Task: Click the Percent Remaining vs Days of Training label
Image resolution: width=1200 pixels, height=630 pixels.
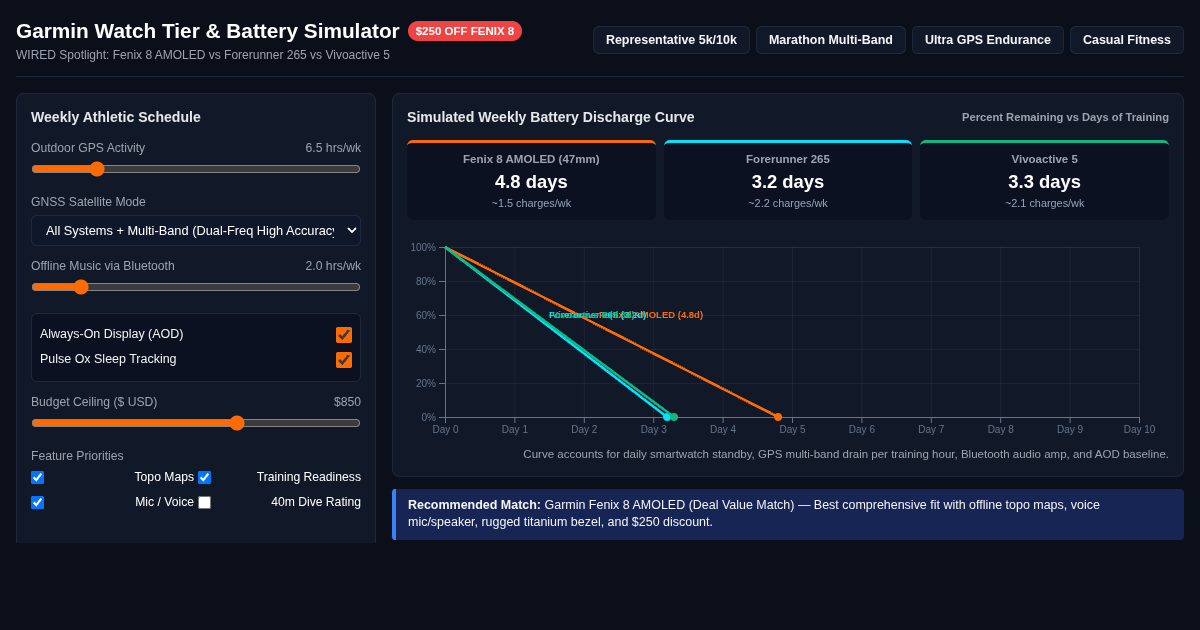Action: 1065,117
